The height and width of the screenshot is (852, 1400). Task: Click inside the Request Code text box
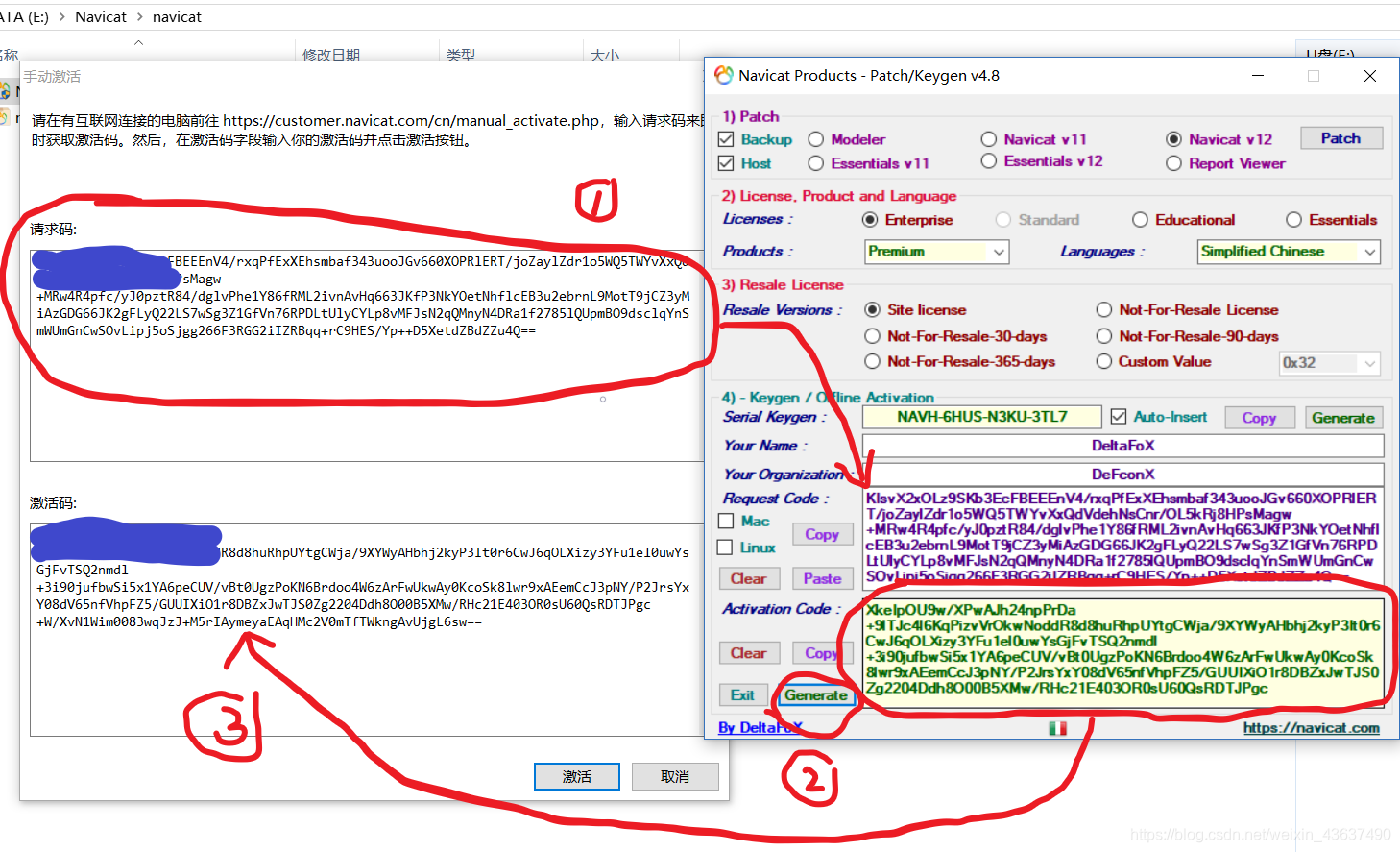click(x=1123, y=536)
